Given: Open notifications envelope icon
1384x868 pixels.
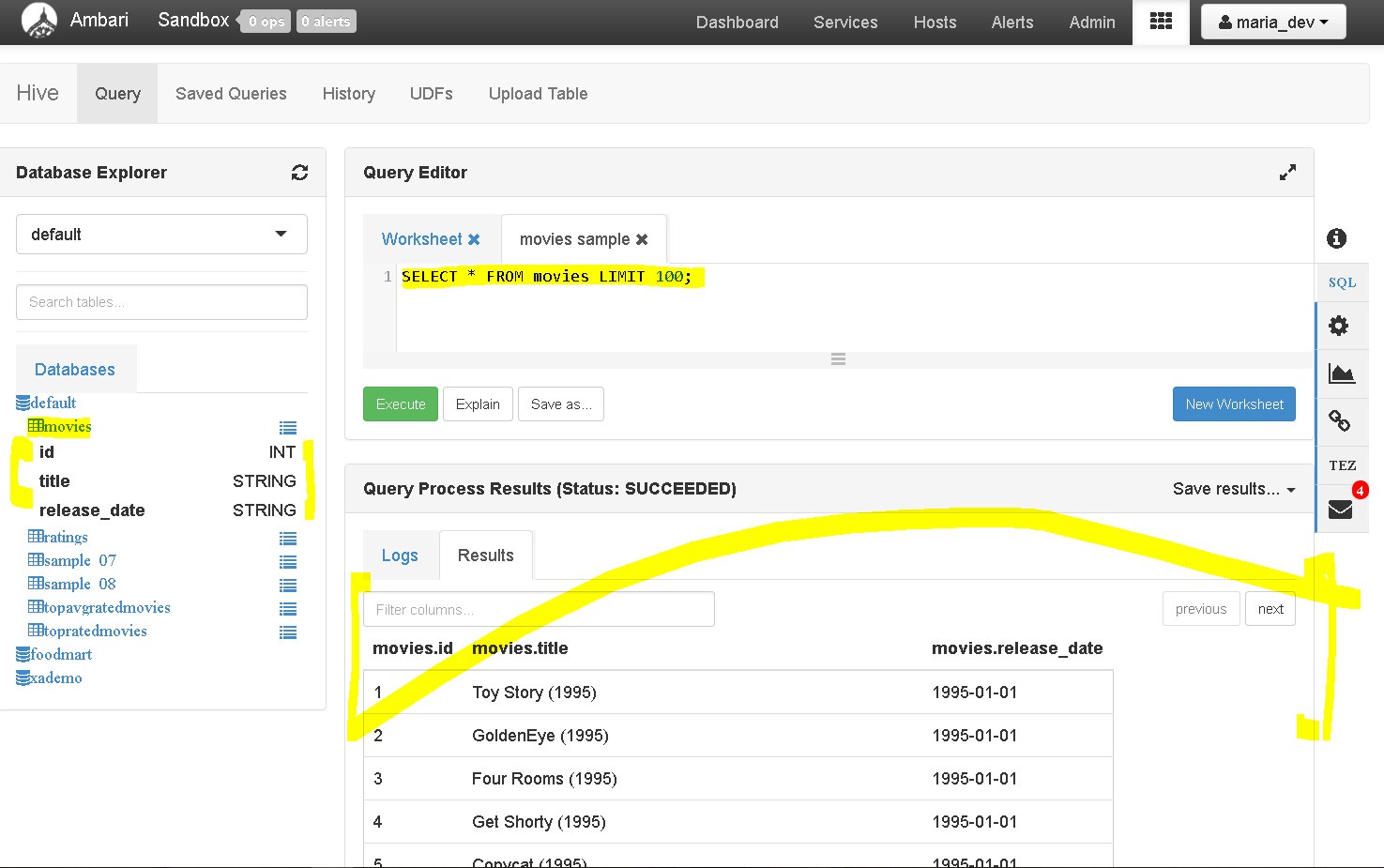Looking at the screenshot, I should [1340, 510].
